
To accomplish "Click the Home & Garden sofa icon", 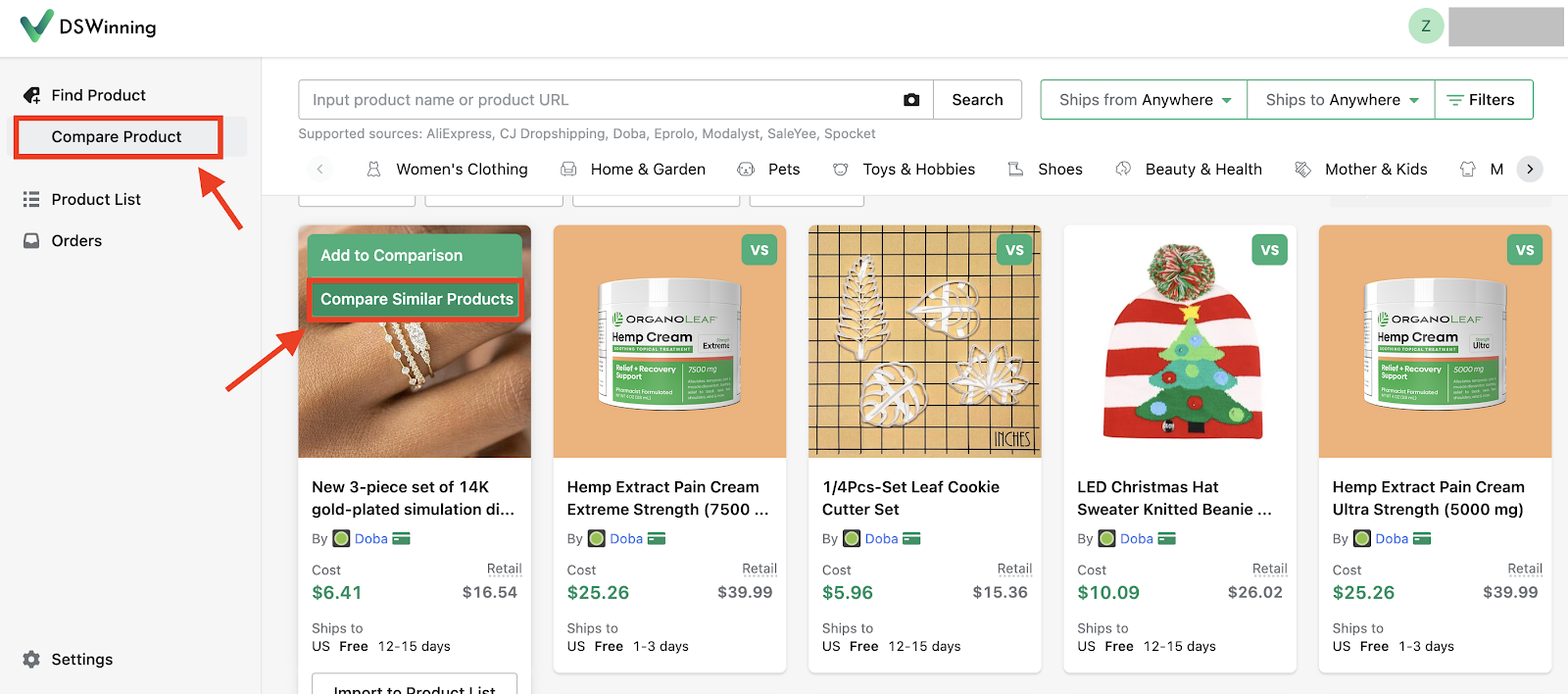I will [568, 169].
